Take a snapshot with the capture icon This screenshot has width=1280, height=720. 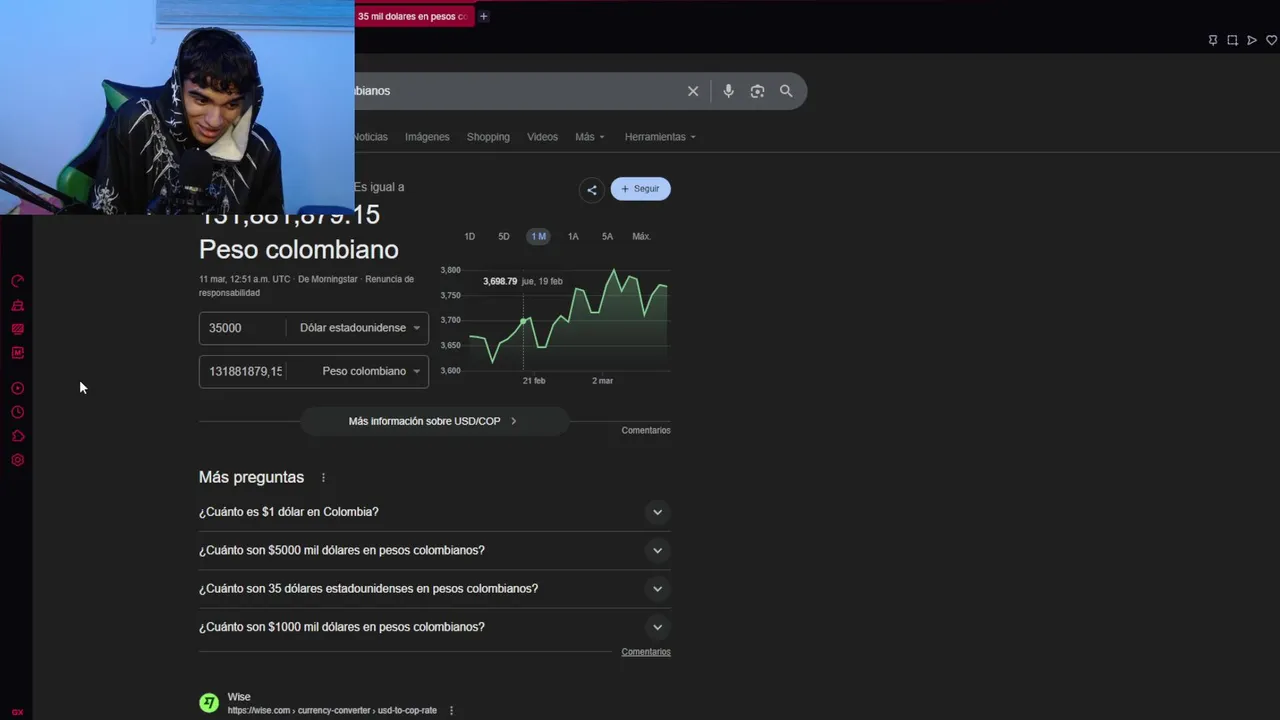pos(1232,40)
